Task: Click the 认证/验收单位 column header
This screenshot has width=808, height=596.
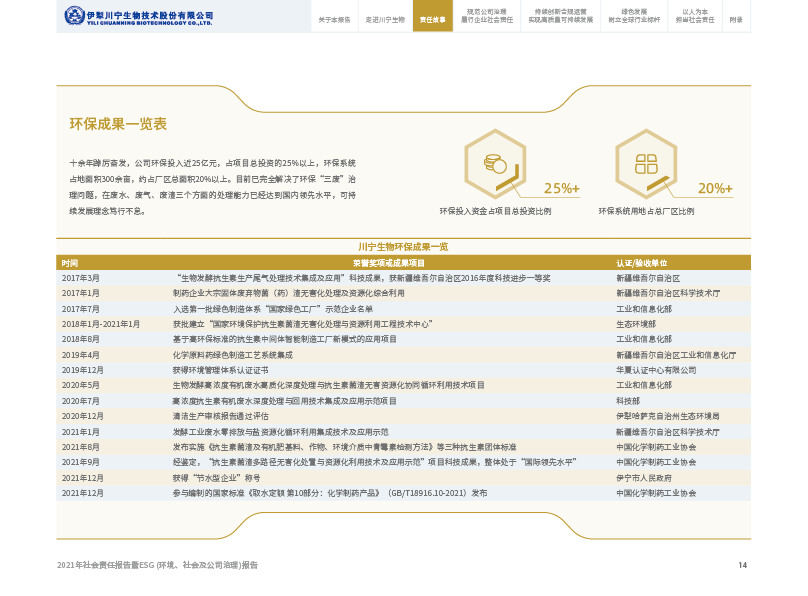Action: pos(643,262)
